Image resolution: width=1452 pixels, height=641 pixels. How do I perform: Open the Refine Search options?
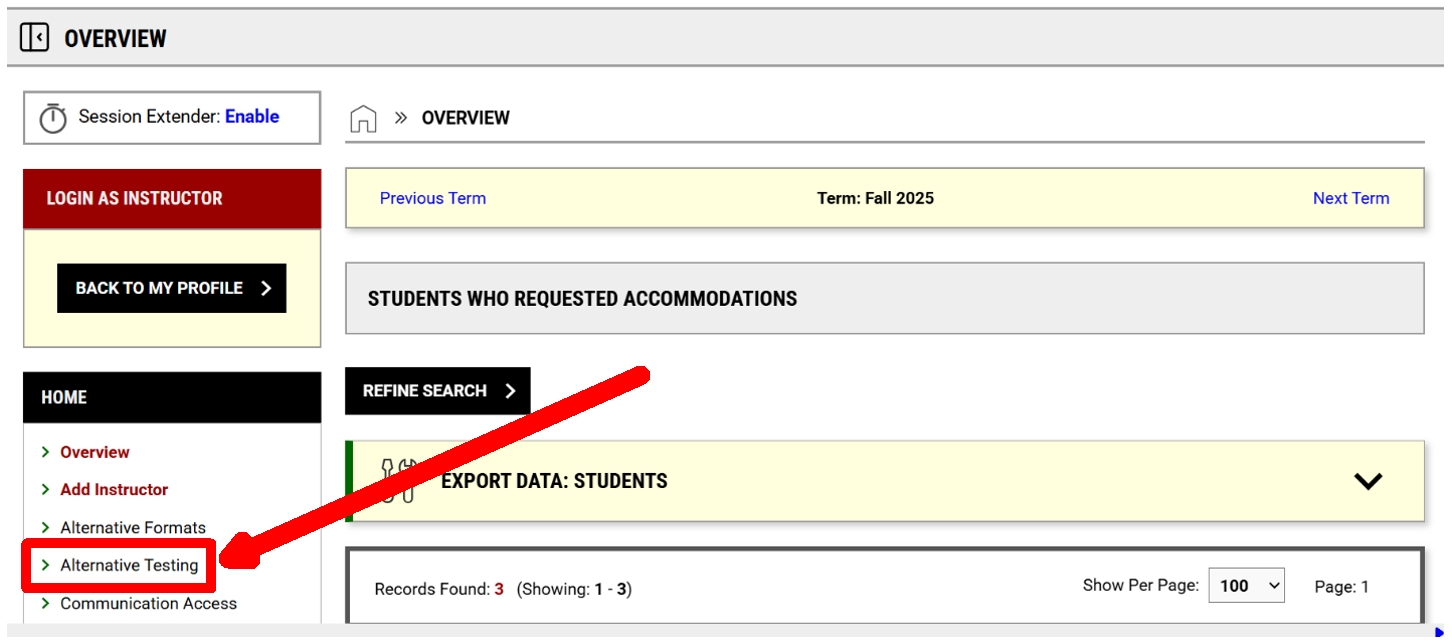[x=438, y=391]
